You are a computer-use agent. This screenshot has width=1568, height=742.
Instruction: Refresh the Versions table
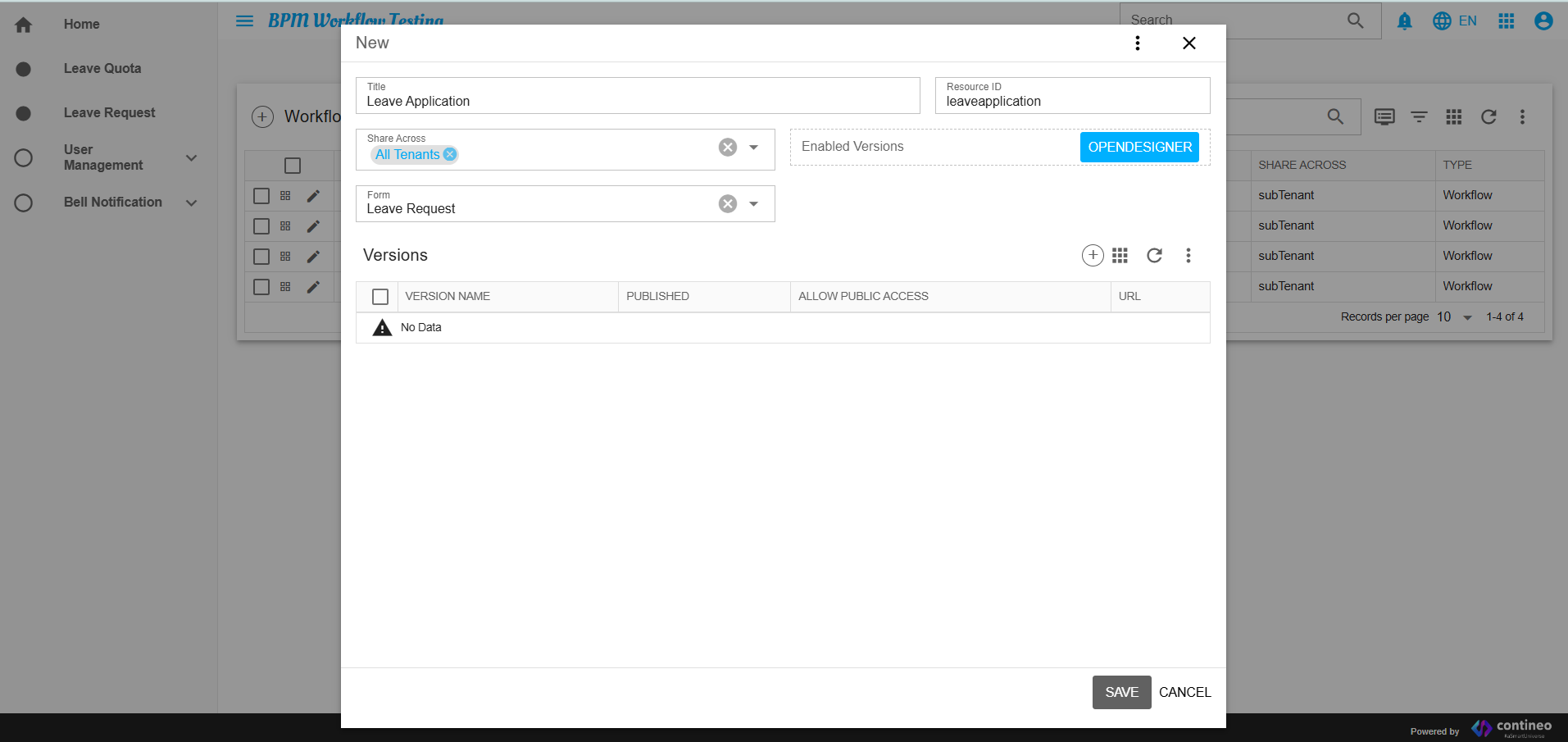(1154, 256)
